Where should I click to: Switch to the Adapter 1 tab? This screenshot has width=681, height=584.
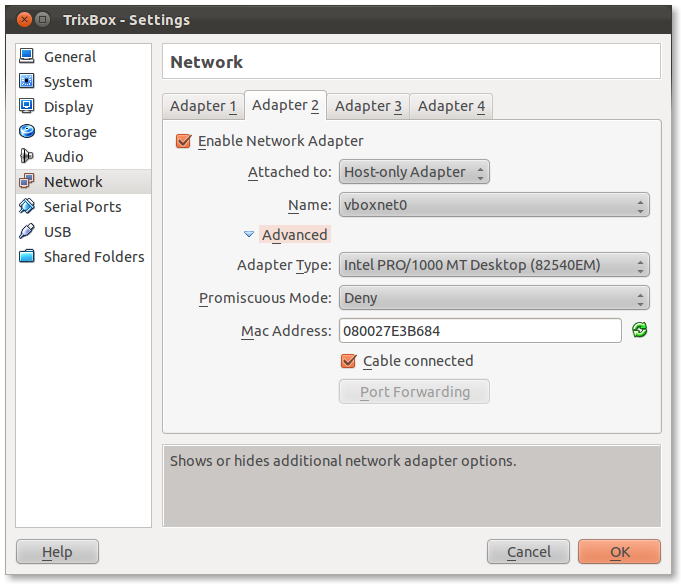click(x=203, y=106)
